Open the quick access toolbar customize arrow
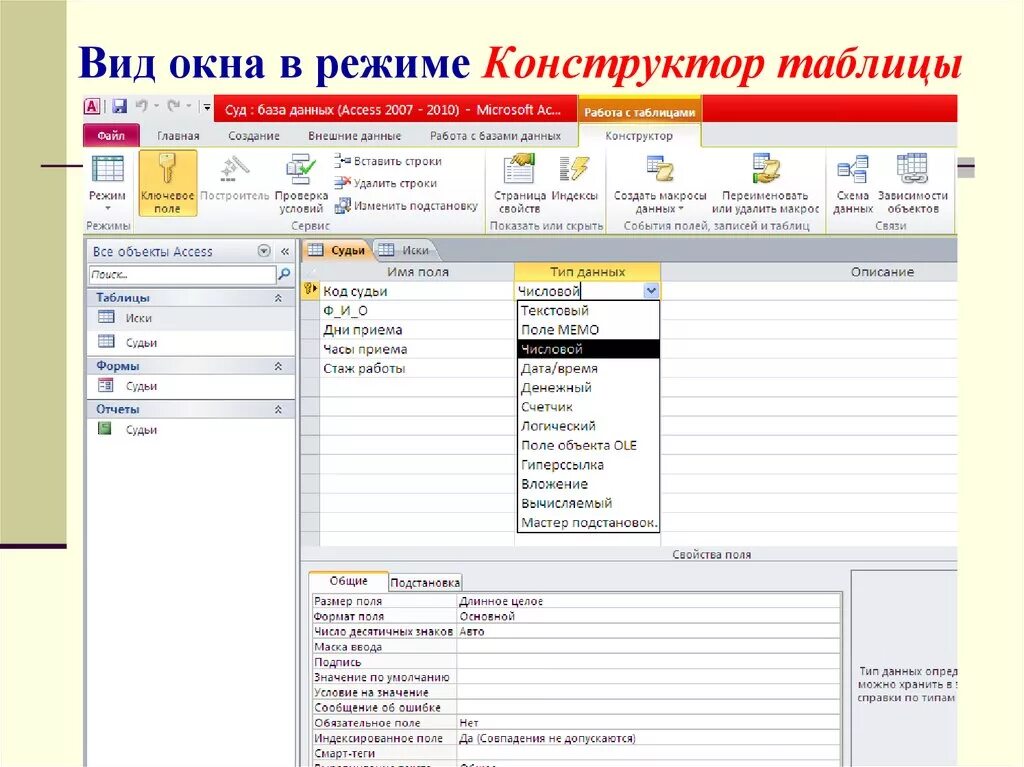Image resolution: width=1024 pixels, height=767 pixels. tap(206, 106)
